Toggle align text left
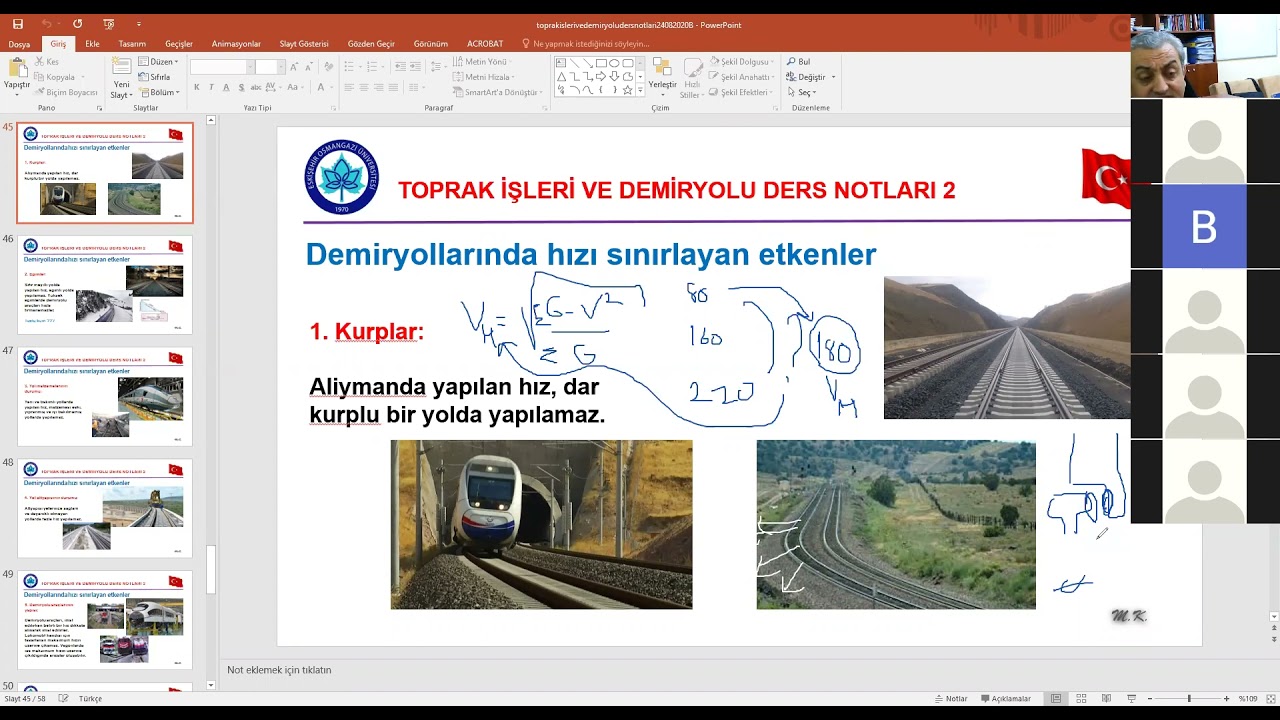This screenshot has height=720, width=1280. pos(349,87)
